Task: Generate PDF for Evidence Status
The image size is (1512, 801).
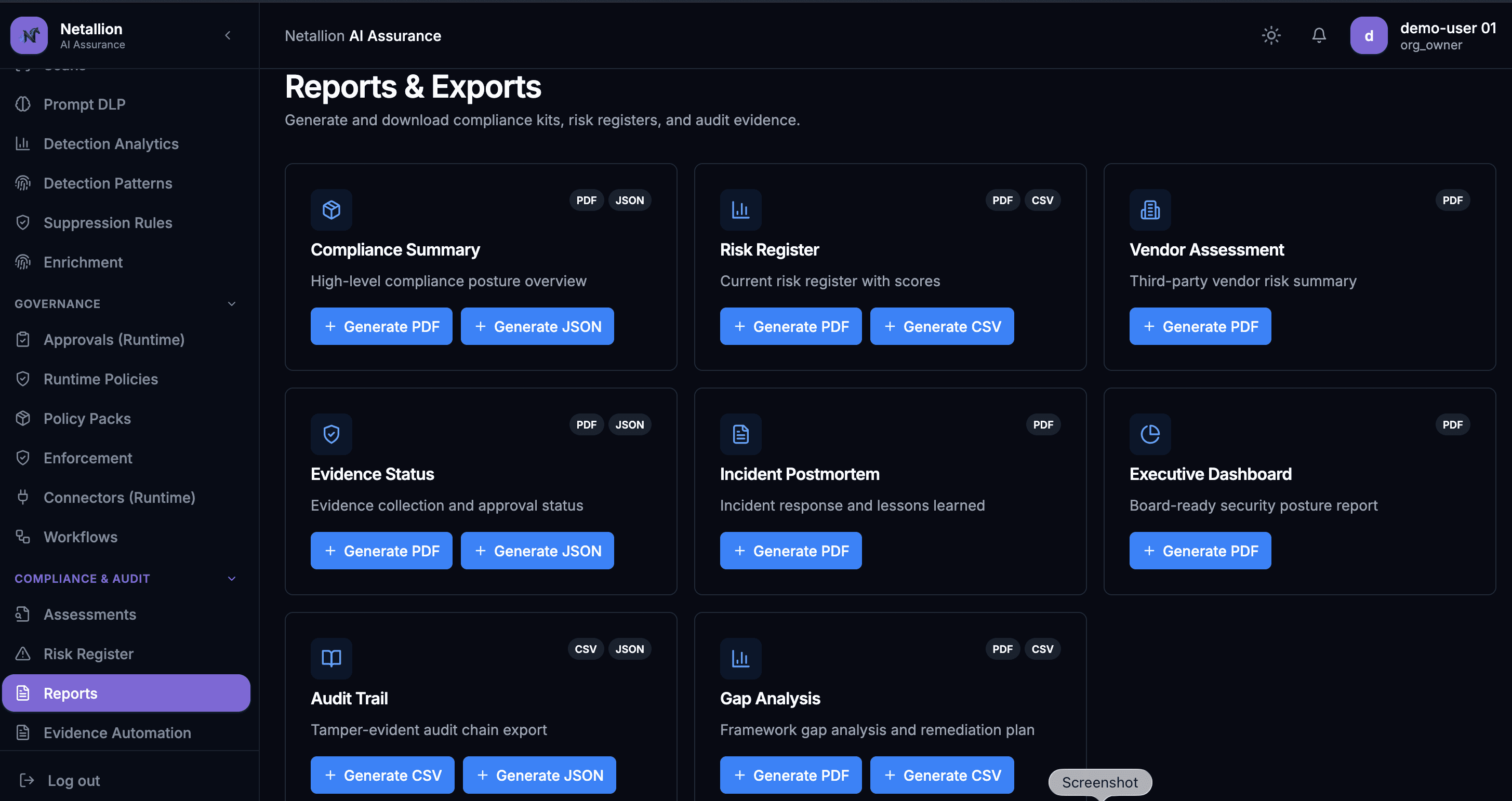Action: [381, 551]
